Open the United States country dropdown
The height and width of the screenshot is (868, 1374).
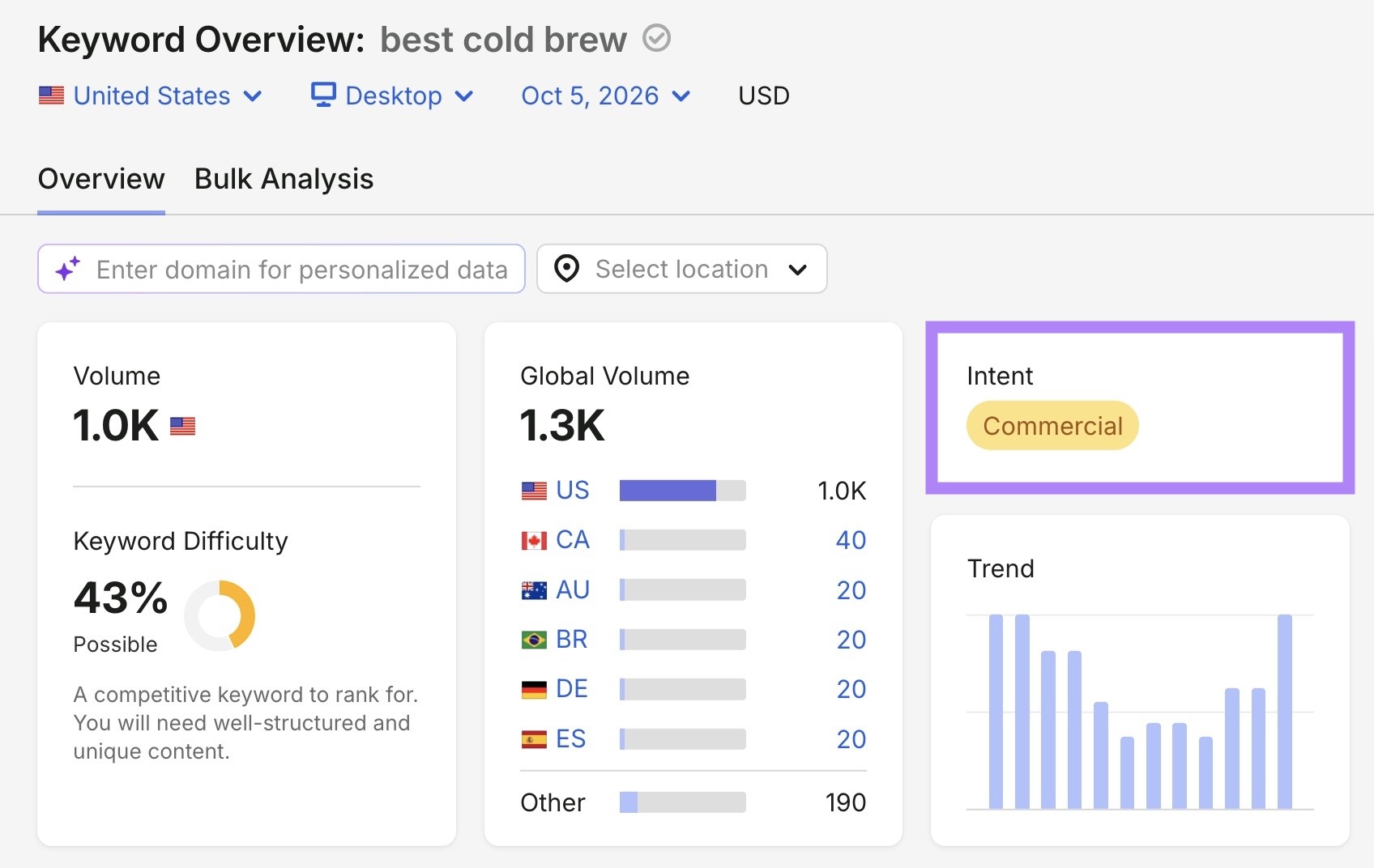[x=151, y=96]
